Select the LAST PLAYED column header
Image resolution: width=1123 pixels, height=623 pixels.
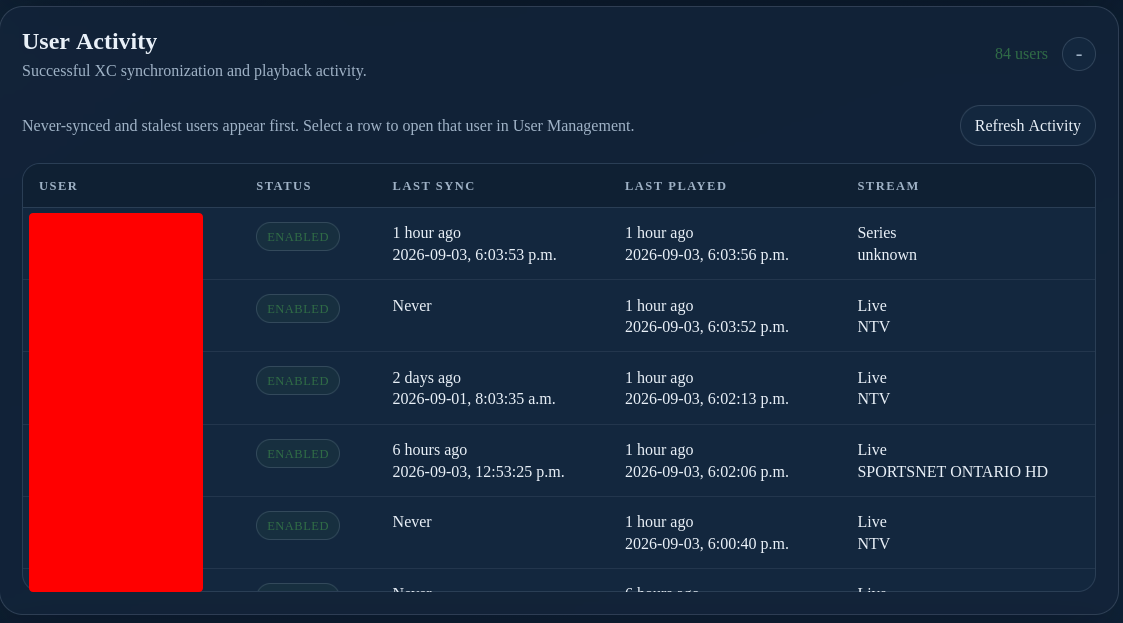pos(675,186)
